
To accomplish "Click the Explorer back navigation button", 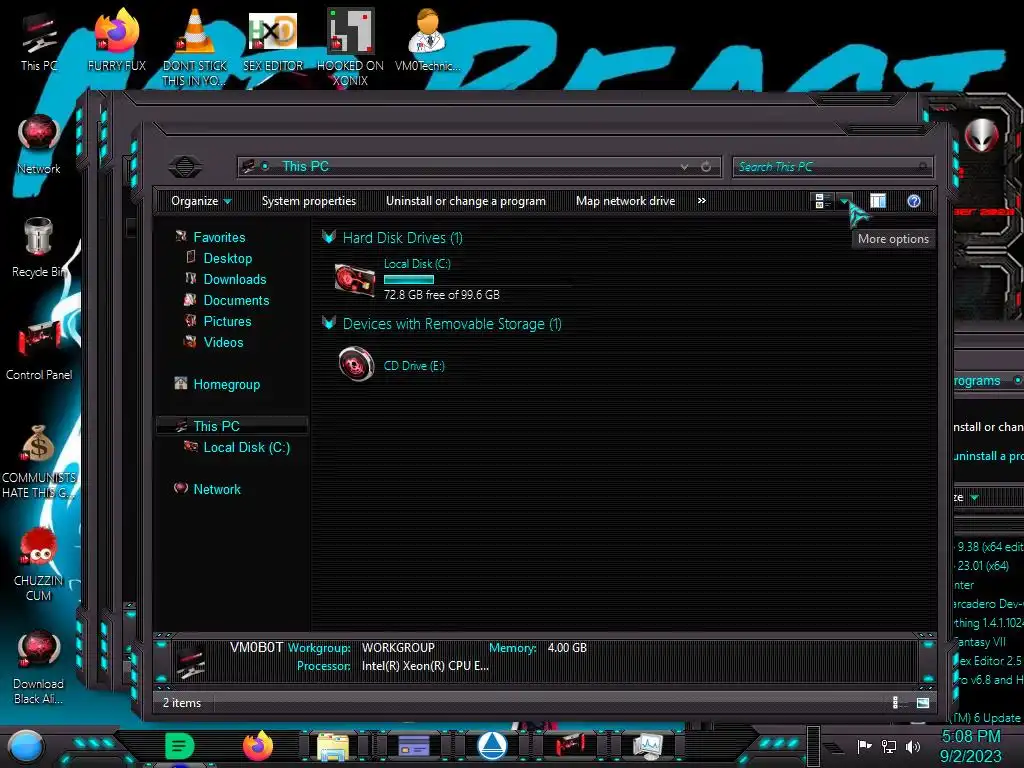I will pyautogui.click(x=185, y=167).
